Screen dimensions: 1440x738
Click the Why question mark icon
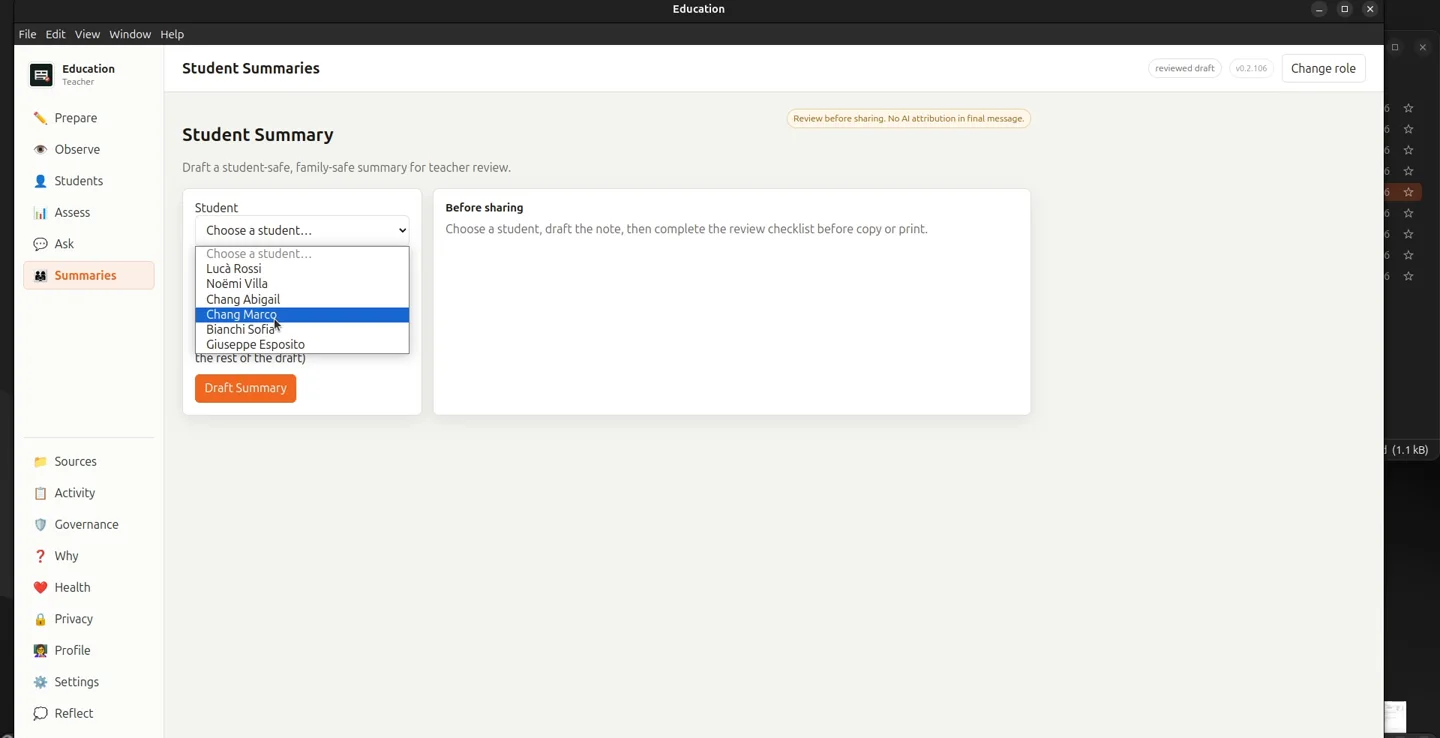click(40, 556)
